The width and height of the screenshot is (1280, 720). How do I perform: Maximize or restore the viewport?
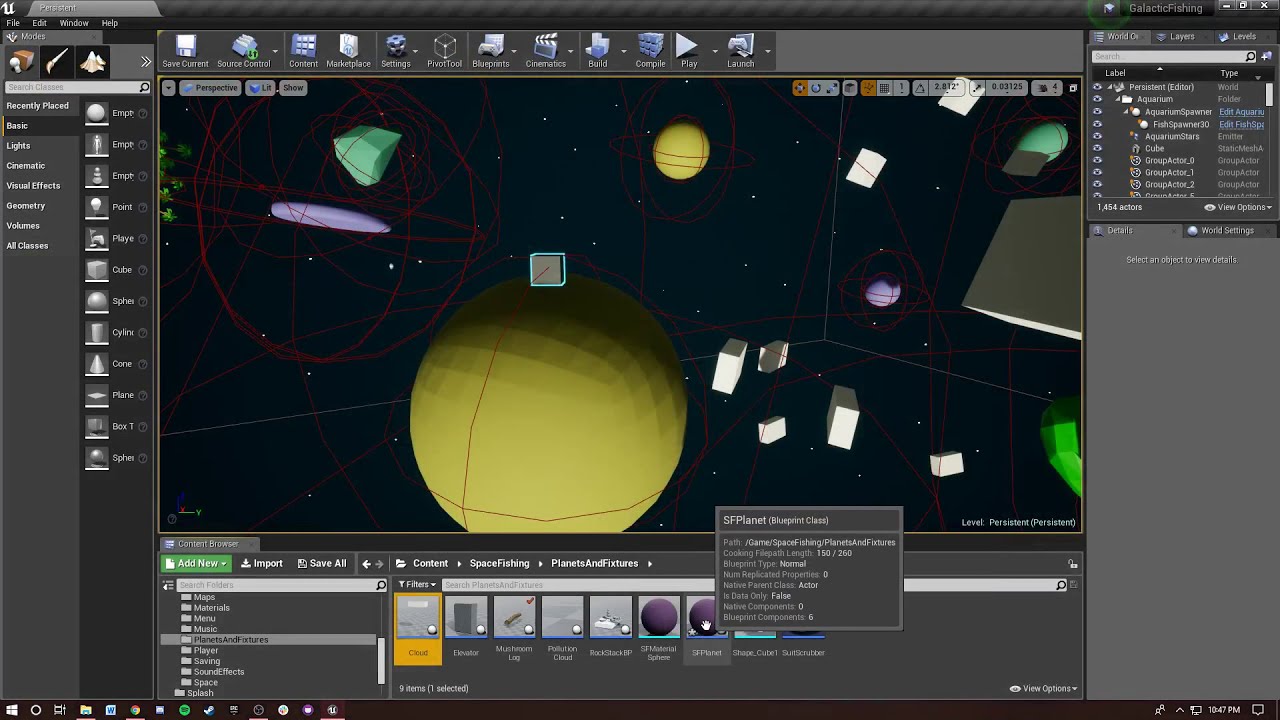(x=1073, y=88)
